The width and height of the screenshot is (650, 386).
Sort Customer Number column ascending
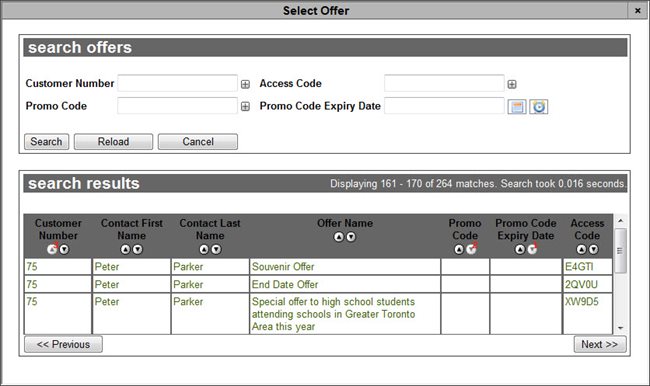(52, 249)
